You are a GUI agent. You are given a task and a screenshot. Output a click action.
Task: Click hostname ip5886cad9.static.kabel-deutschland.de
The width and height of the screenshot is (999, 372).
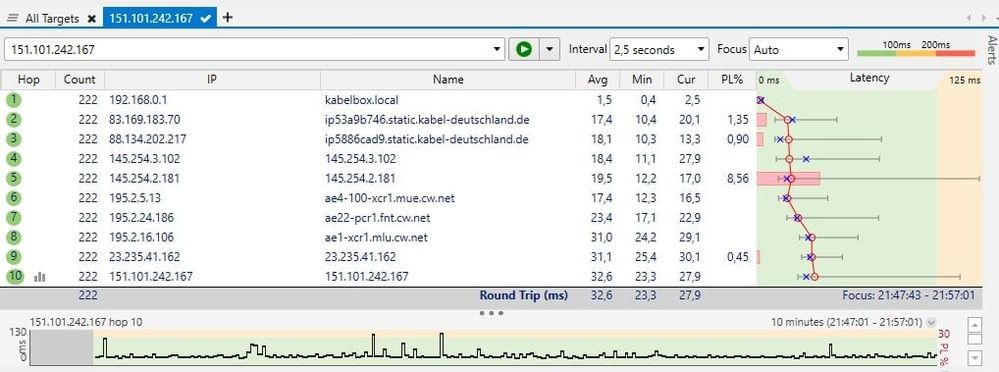(427, 139)
